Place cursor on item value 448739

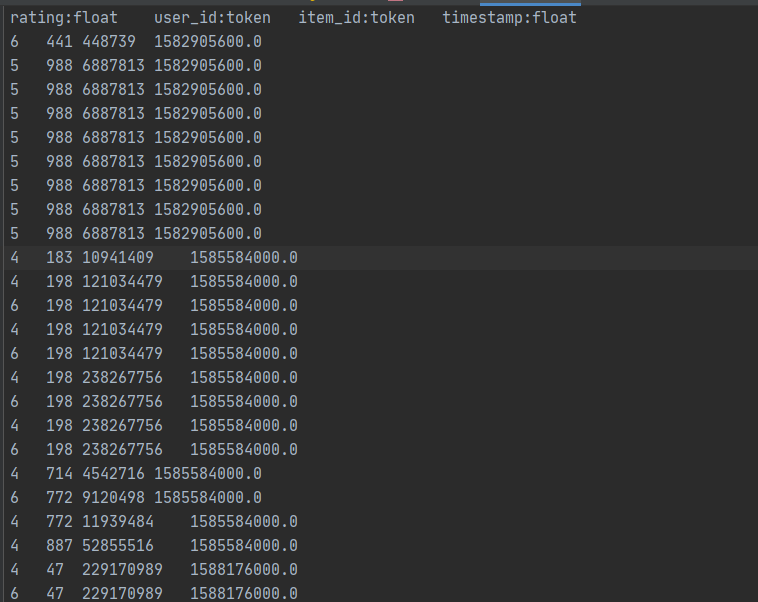tap(113, 42)
